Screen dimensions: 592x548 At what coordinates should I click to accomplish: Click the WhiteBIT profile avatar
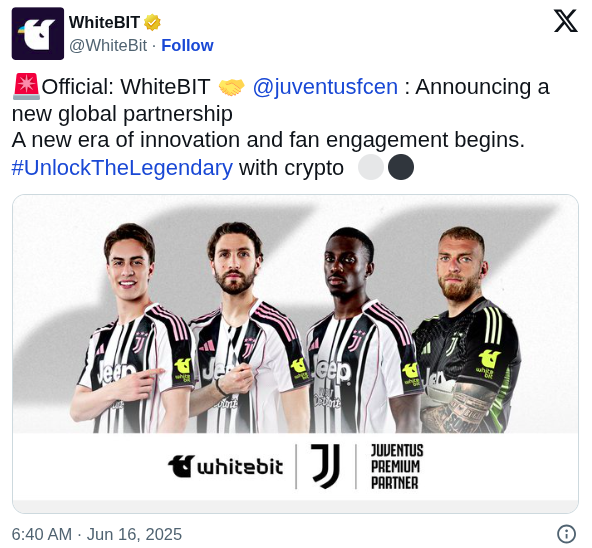tap(38, 34)
